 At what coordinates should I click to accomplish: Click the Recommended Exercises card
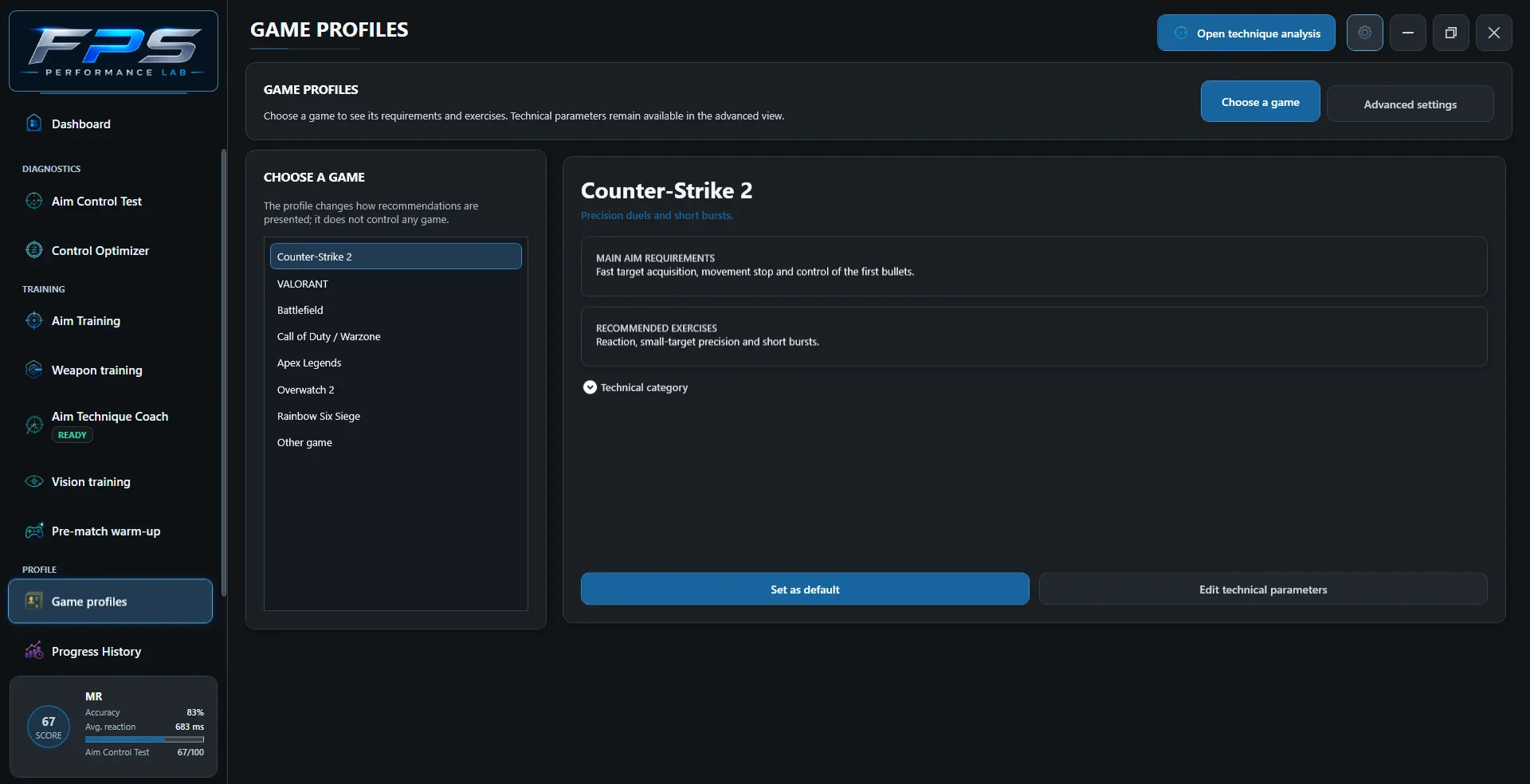coord(1034,336)
